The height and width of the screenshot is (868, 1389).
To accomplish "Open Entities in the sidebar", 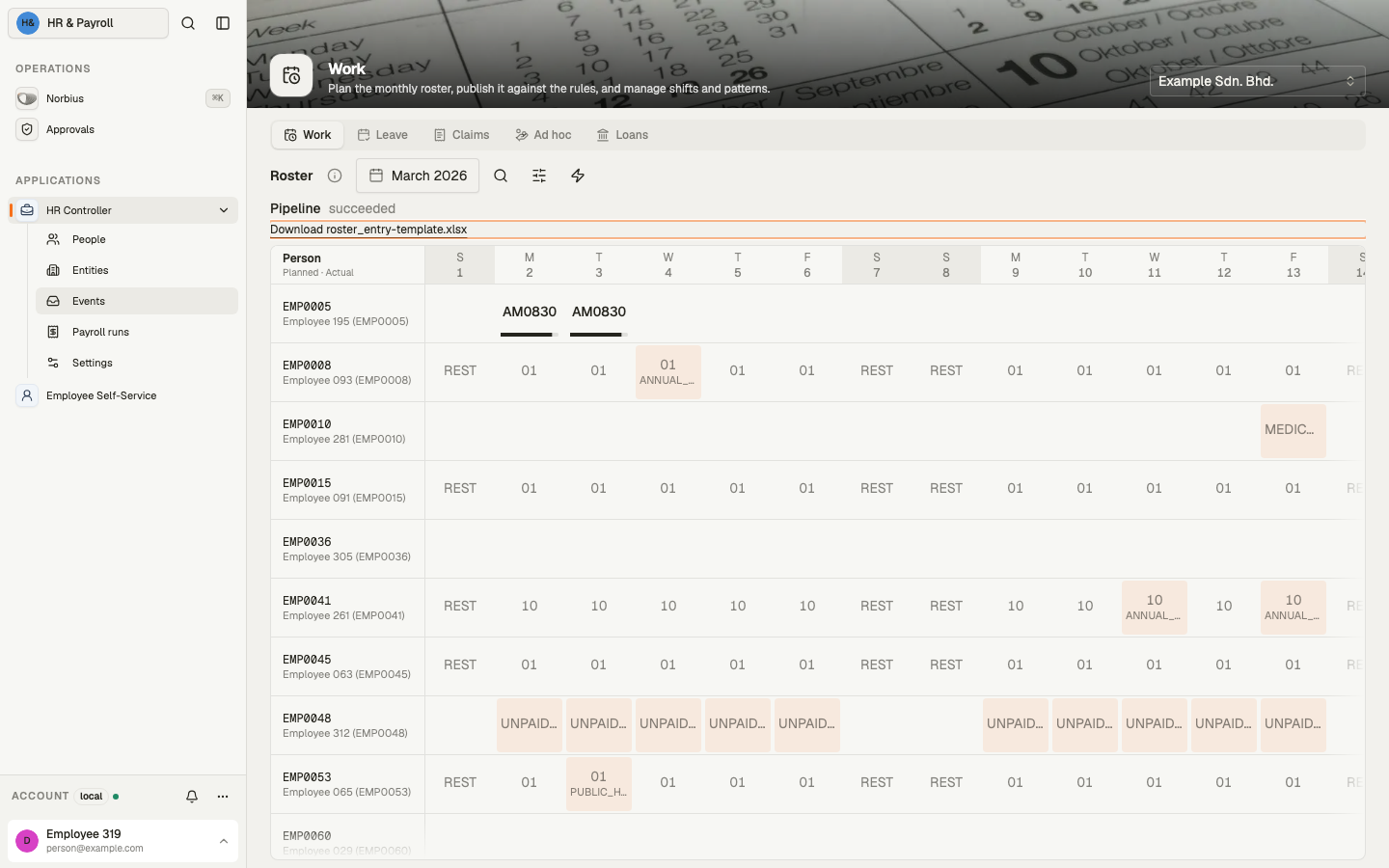I will point(137,270).
